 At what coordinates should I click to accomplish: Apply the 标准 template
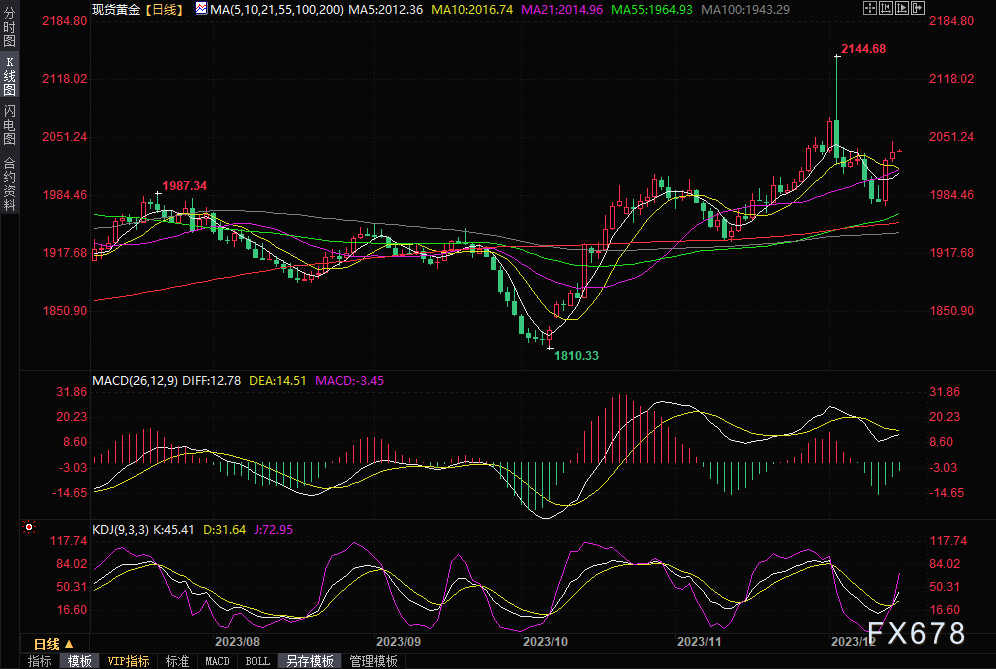(x=177, y=661)
